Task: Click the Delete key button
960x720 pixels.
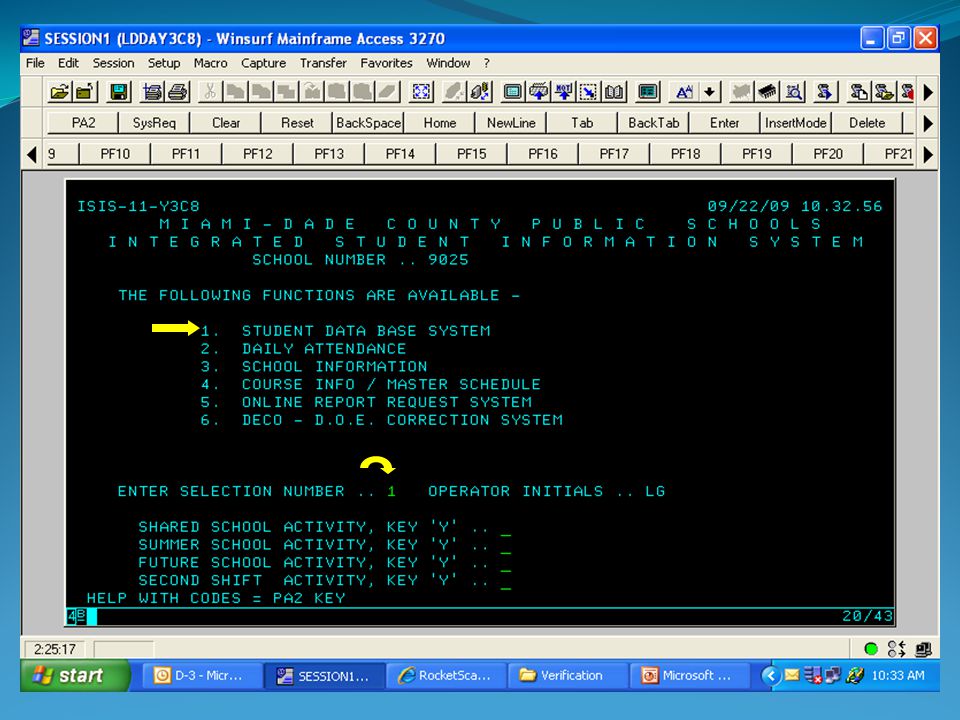Action: pos(868,123)
